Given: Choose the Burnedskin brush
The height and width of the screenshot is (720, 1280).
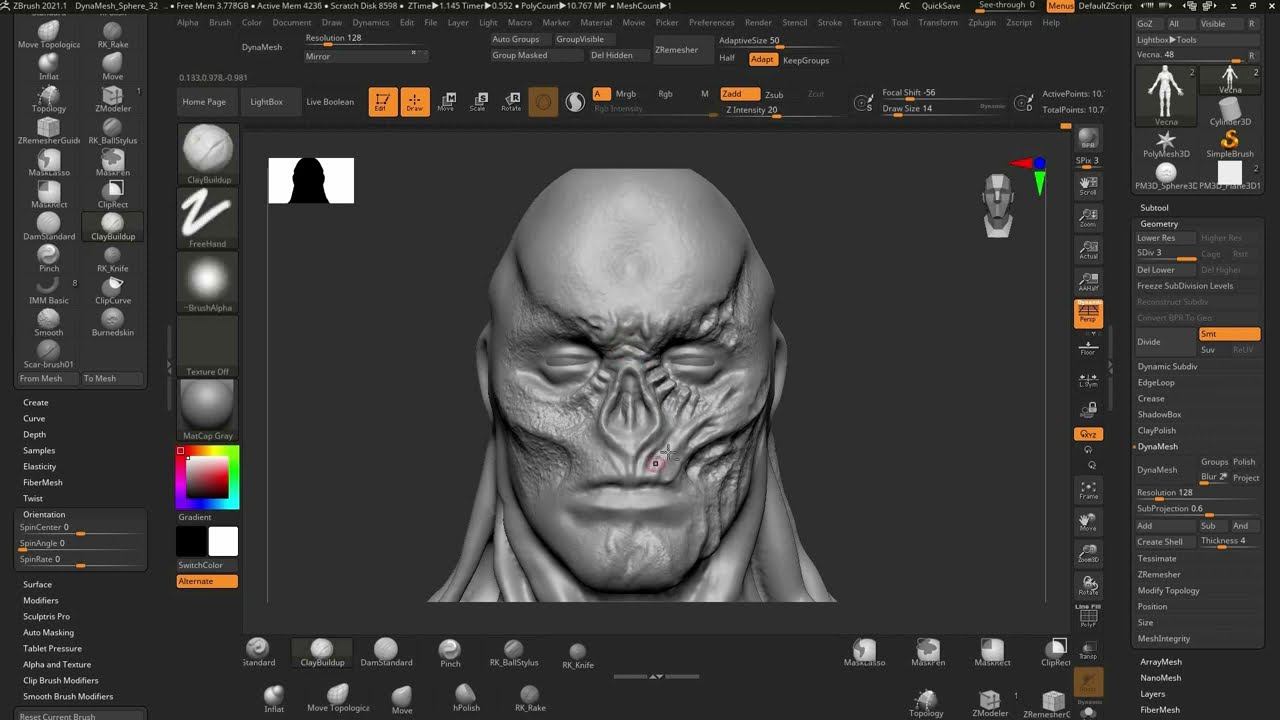Looking at the screenshot, I should pos(113,322).
